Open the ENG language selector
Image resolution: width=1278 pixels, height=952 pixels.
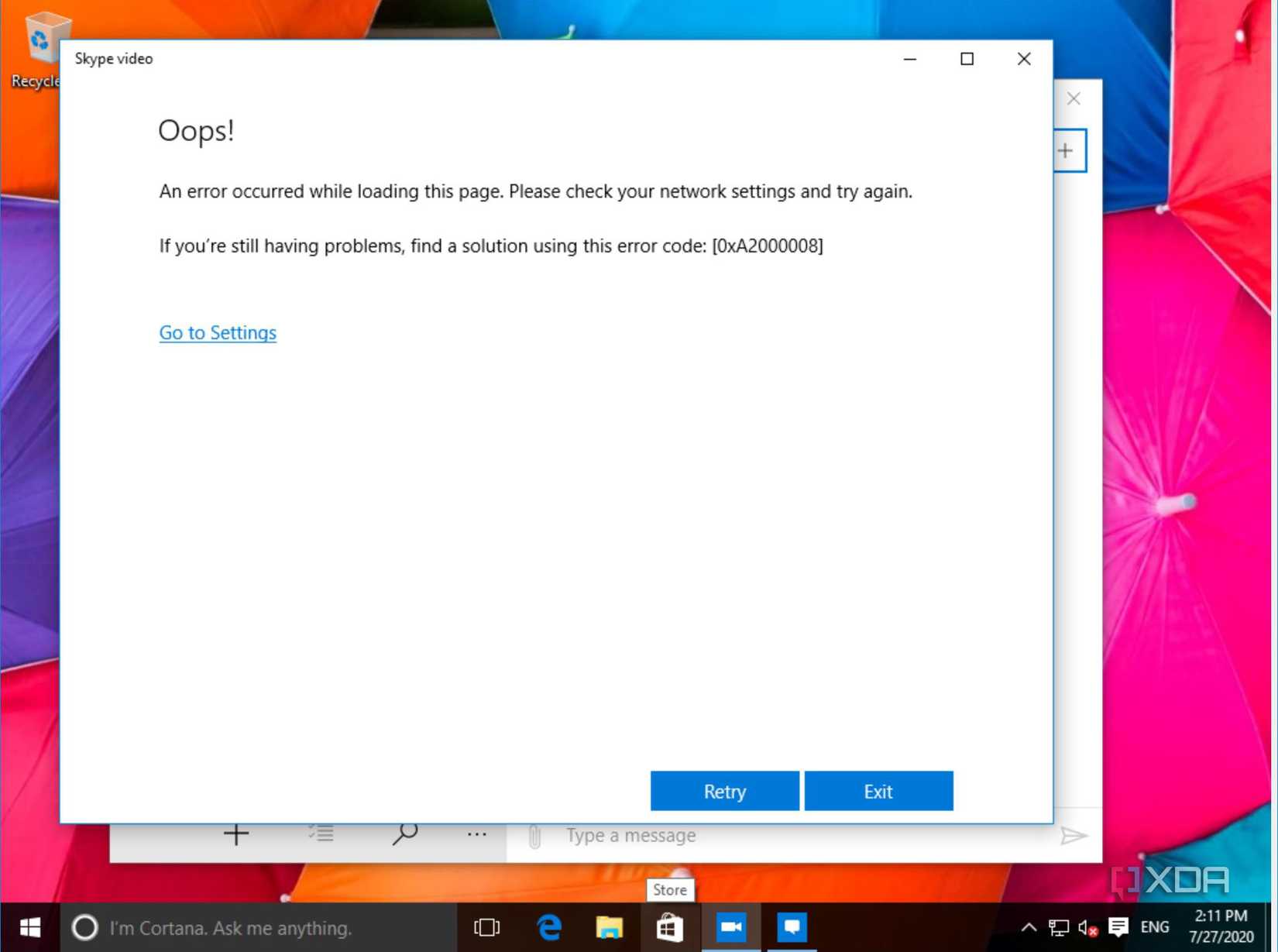click(x=1154, y=927)
